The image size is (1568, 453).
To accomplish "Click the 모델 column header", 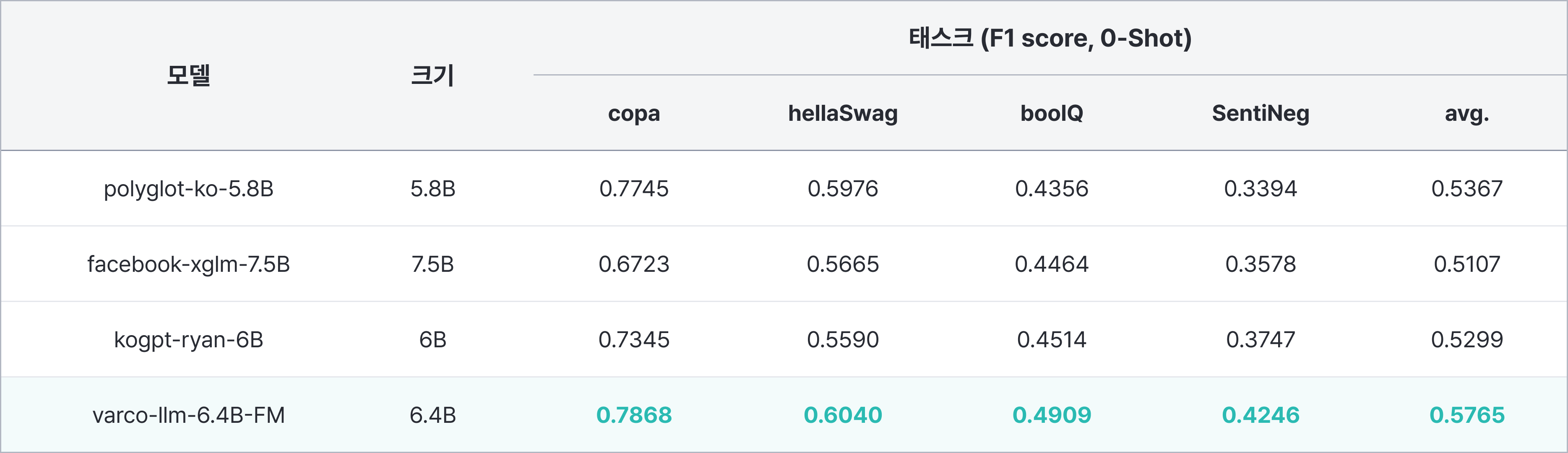I will pos(188,75).
